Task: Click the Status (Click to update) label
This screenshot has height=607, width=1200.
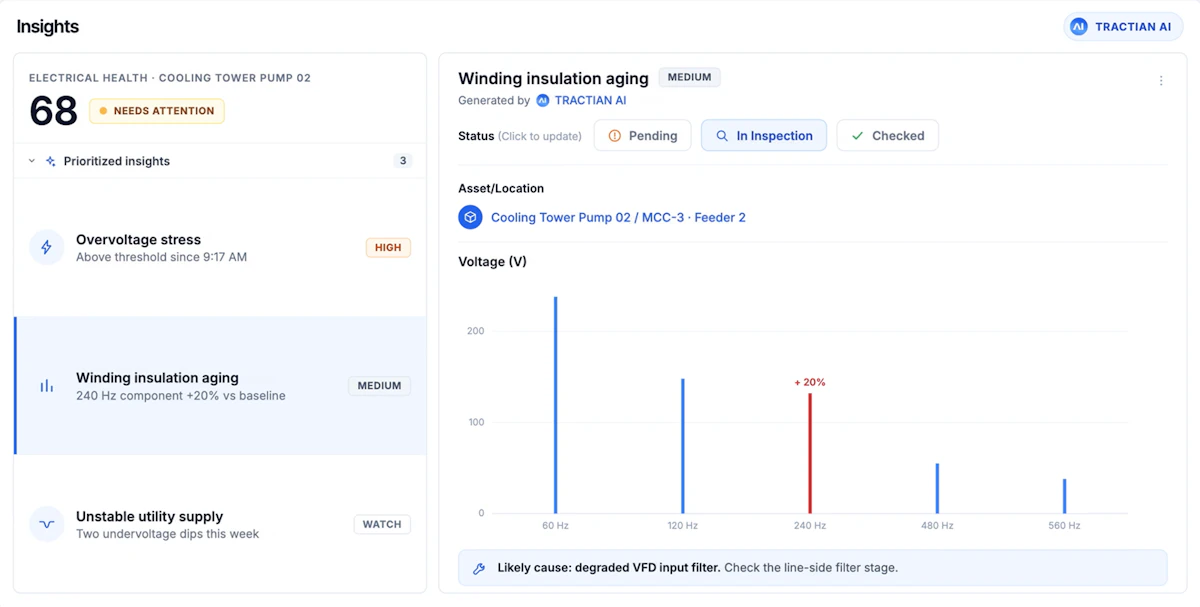Action: (x=520, y=136)
